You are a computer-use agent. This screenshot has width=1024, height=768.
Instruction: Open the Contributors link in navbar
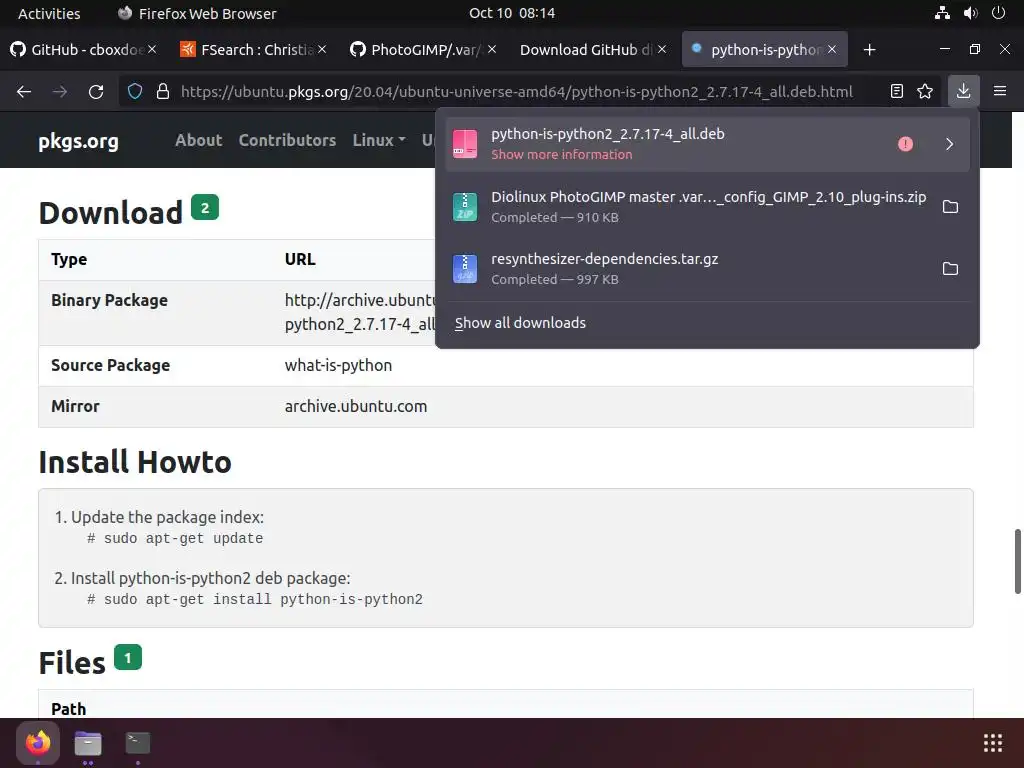coord(287,140)
